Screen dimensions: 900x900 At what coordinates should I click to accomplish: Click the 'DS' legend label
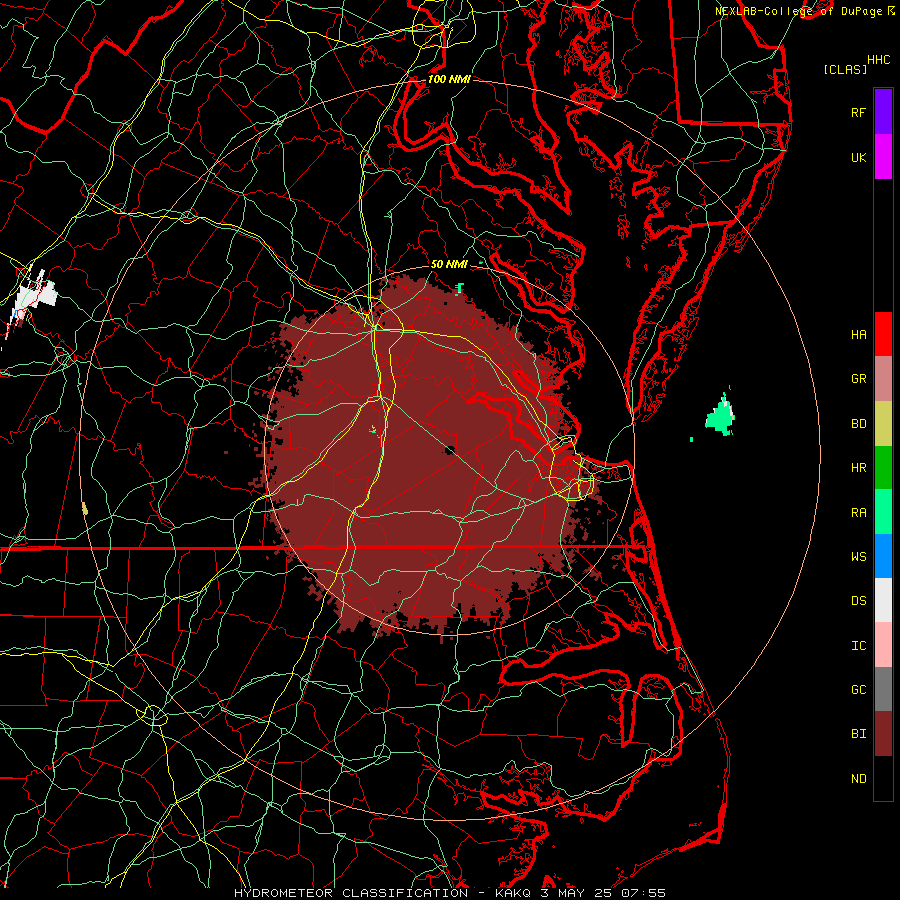pos(858,601)
